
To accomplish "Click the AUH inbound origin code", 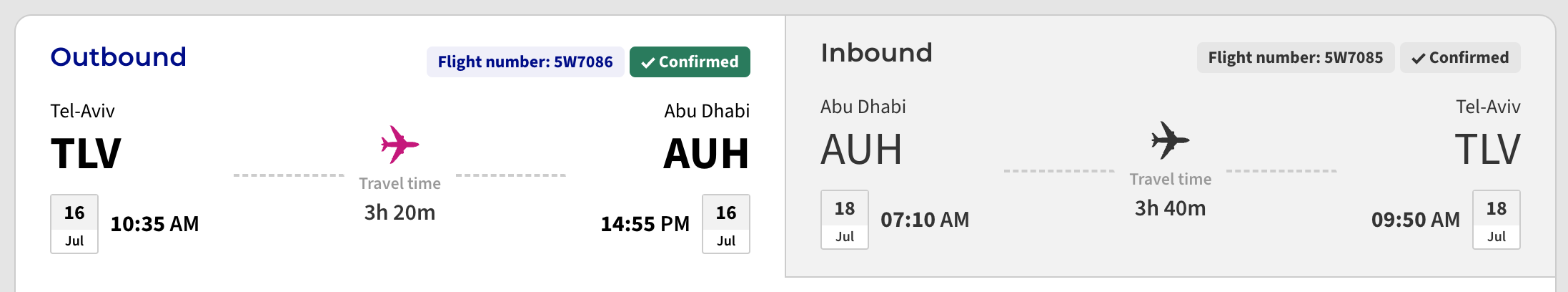I will coord(861,149).
